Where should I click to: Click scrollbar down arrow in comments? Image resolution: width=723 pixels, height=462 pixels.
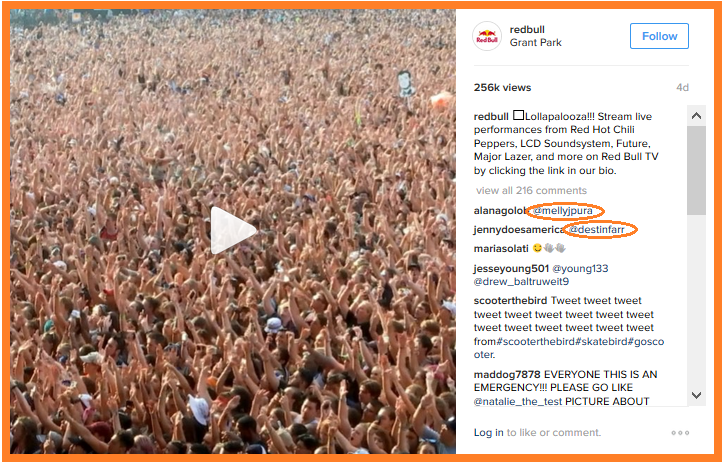click(696, 395)
